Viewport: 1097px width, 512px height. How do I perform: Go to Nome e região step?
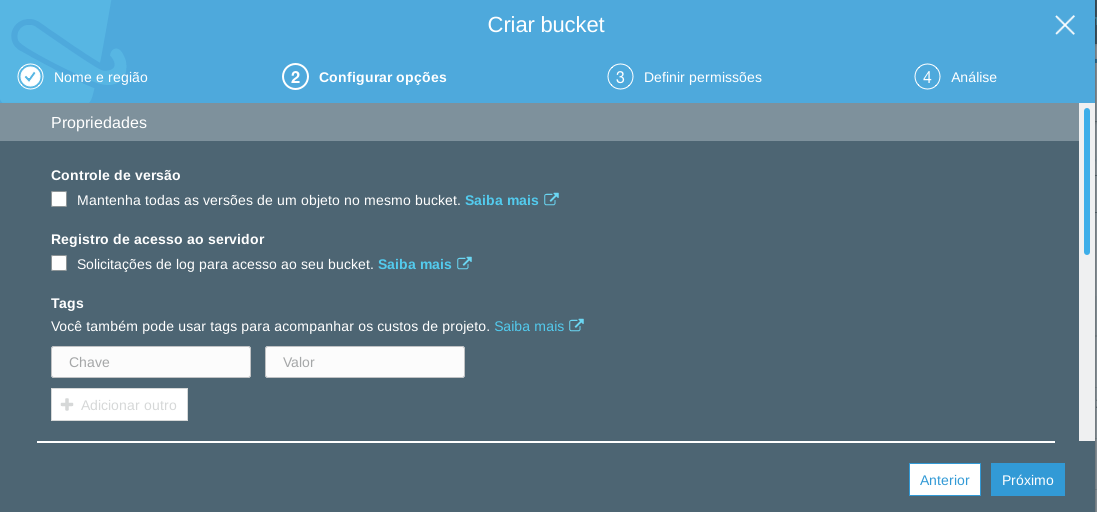100,77
